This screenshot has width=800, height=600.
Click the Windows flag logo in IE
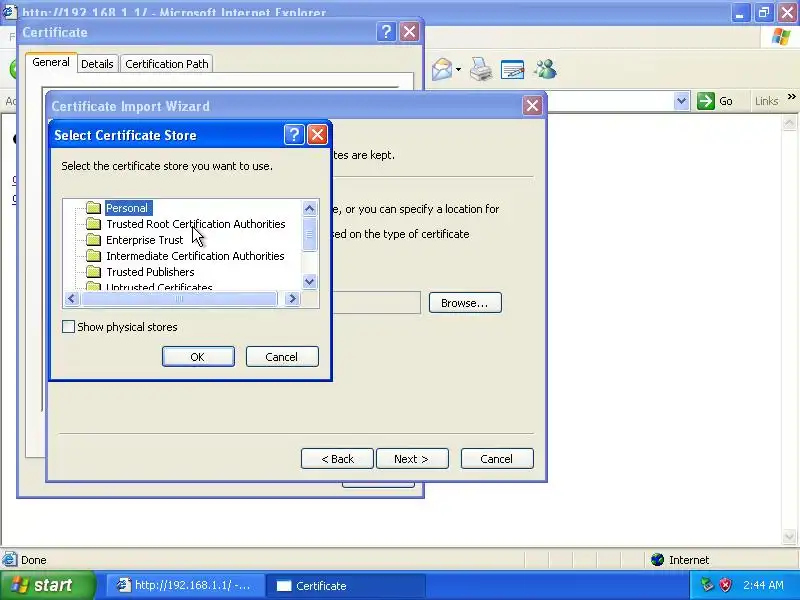[781, 37]
